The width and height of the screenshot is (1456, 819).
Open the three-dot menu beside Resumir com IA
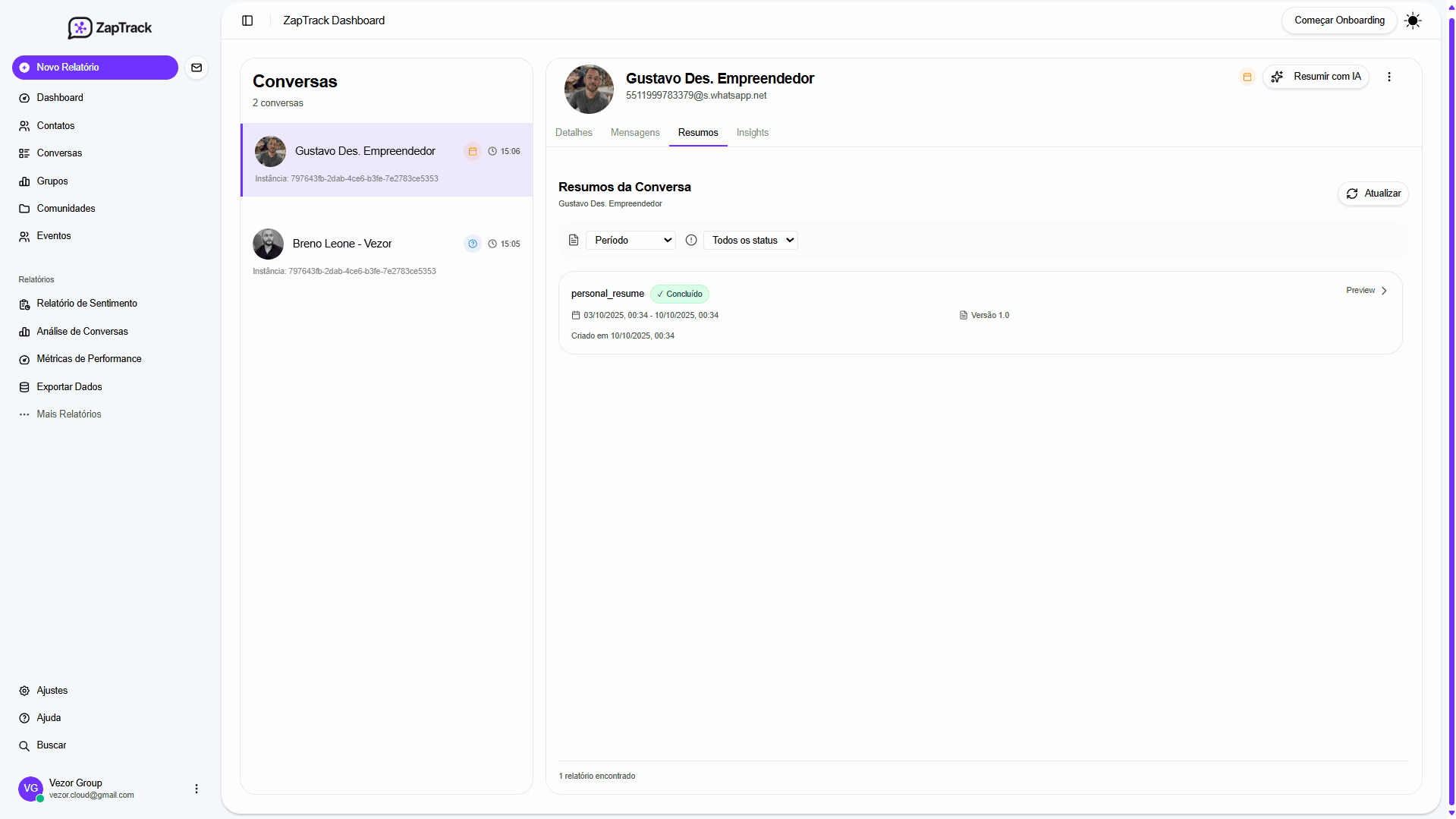(1388, 77)
